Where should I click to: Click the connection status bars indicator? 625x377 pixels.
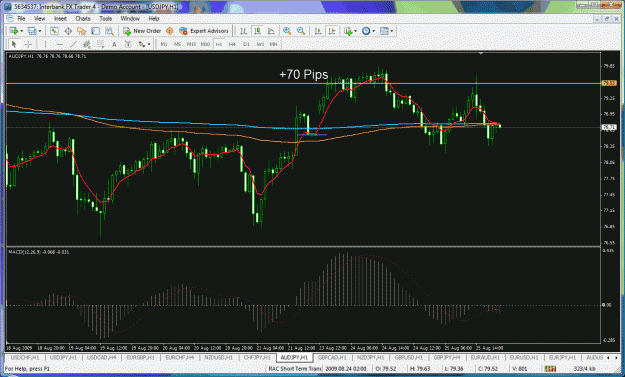[550, 369]
